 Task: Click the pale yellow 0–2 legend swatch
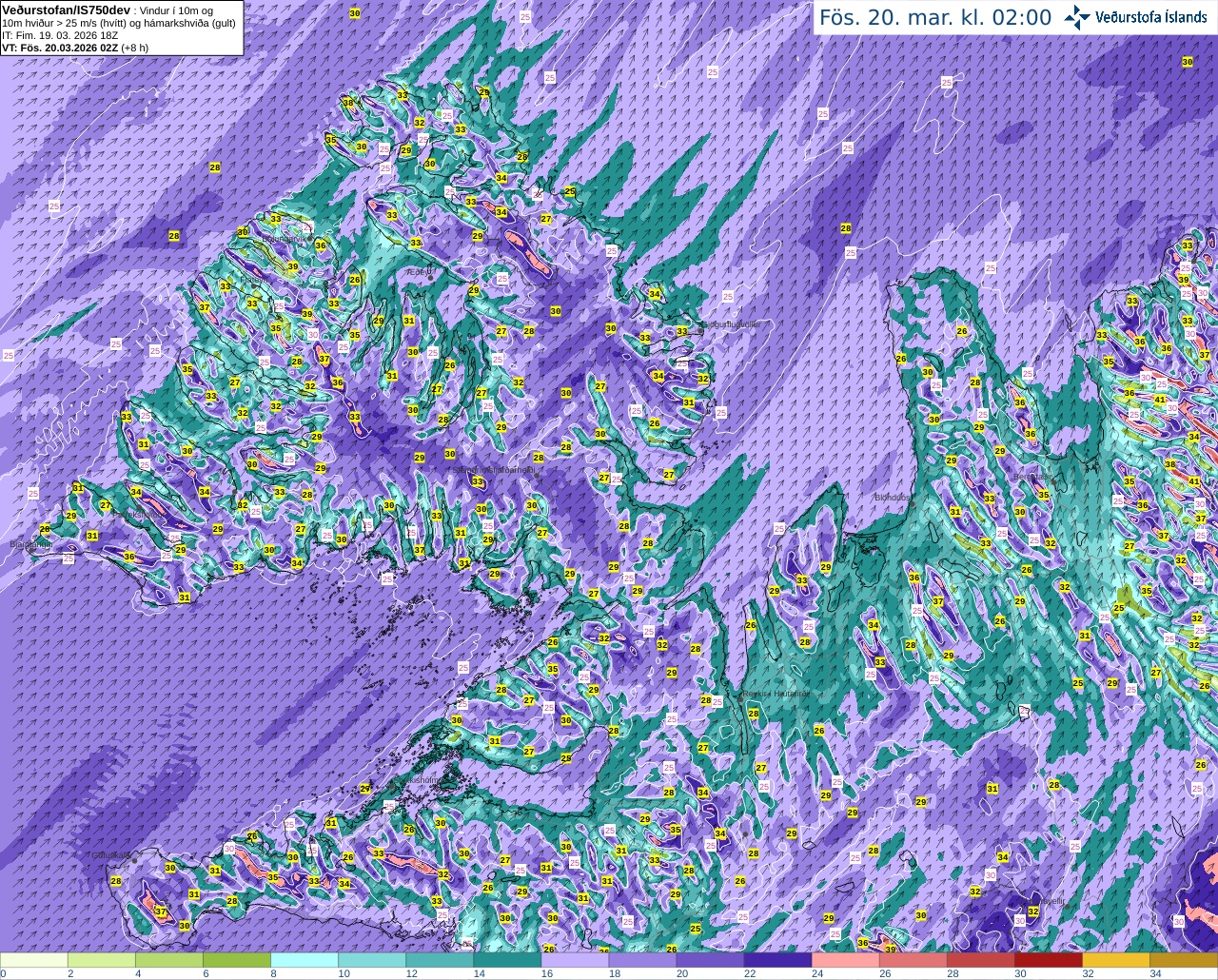tap(34, 959)
